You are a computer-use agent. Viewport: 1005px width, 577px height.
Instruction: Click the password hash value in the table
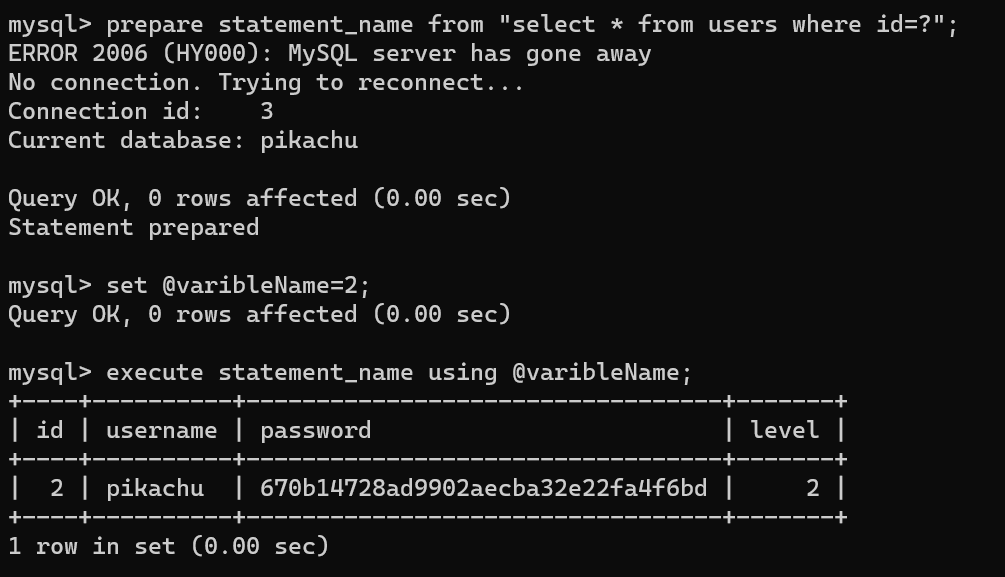pos(483,489)
